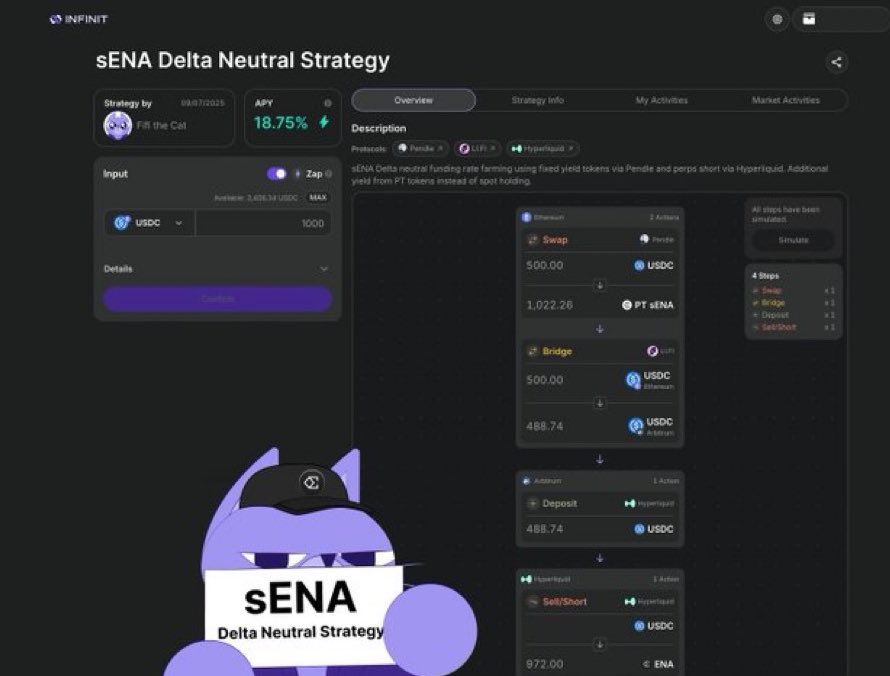The width and height of the screenshot is (890, 676).
Task: Click the 972.00 ENA amount
Action: [x=544, y=664]
